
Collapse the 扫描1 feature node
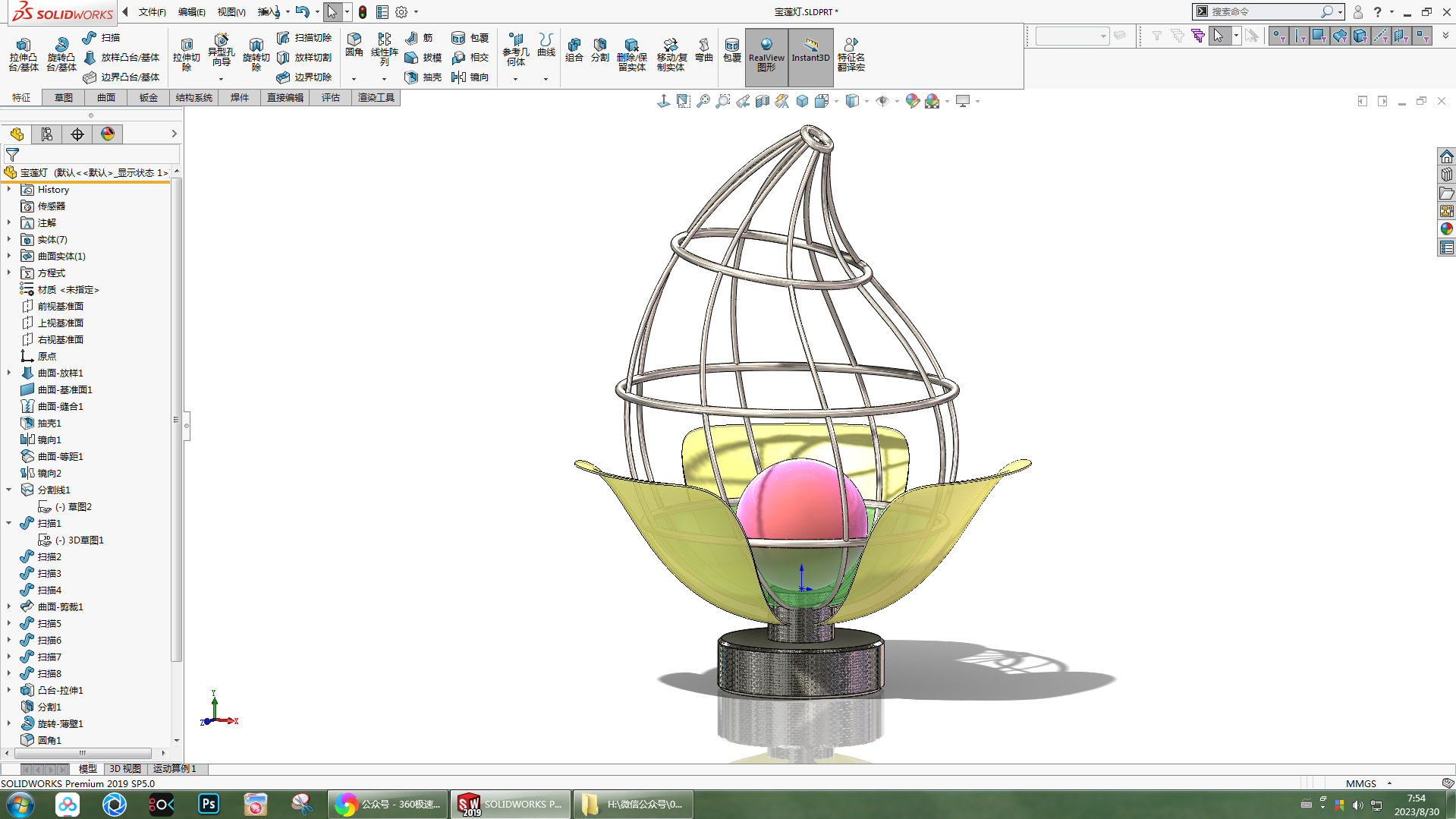coord(9,524)
